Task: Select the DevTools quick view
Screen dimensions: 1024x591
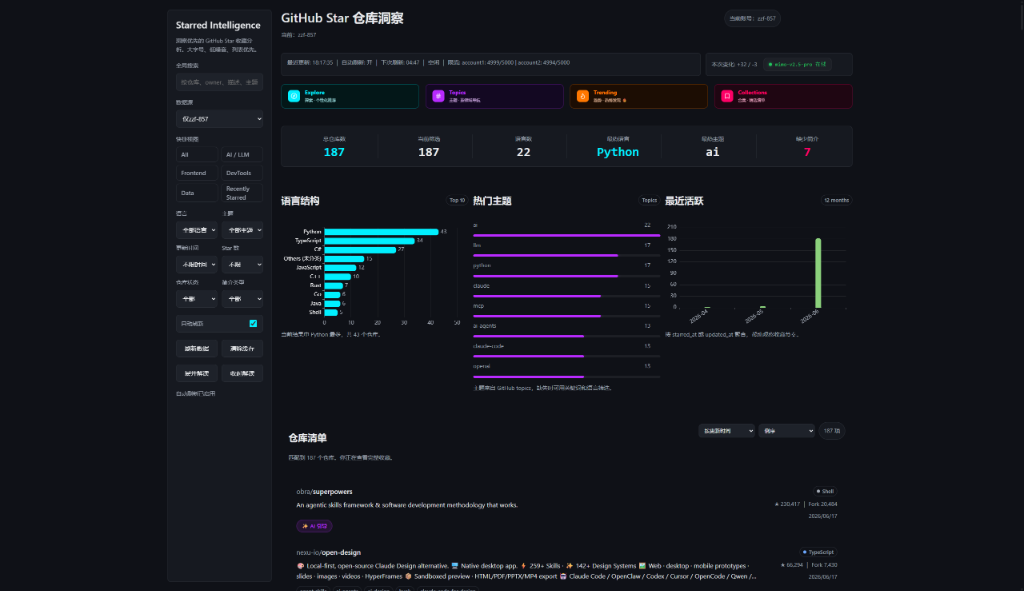Action: coord(242,172)
